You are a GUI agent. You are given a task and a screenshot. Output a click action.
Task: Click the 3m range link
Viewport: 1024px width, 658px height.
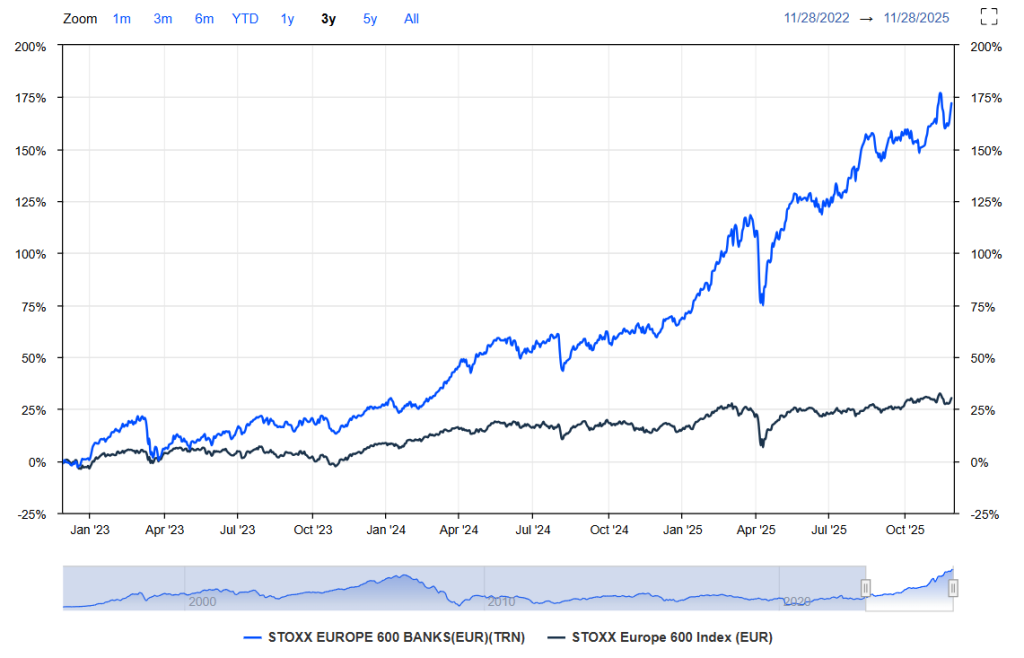[x=162, y=18]
